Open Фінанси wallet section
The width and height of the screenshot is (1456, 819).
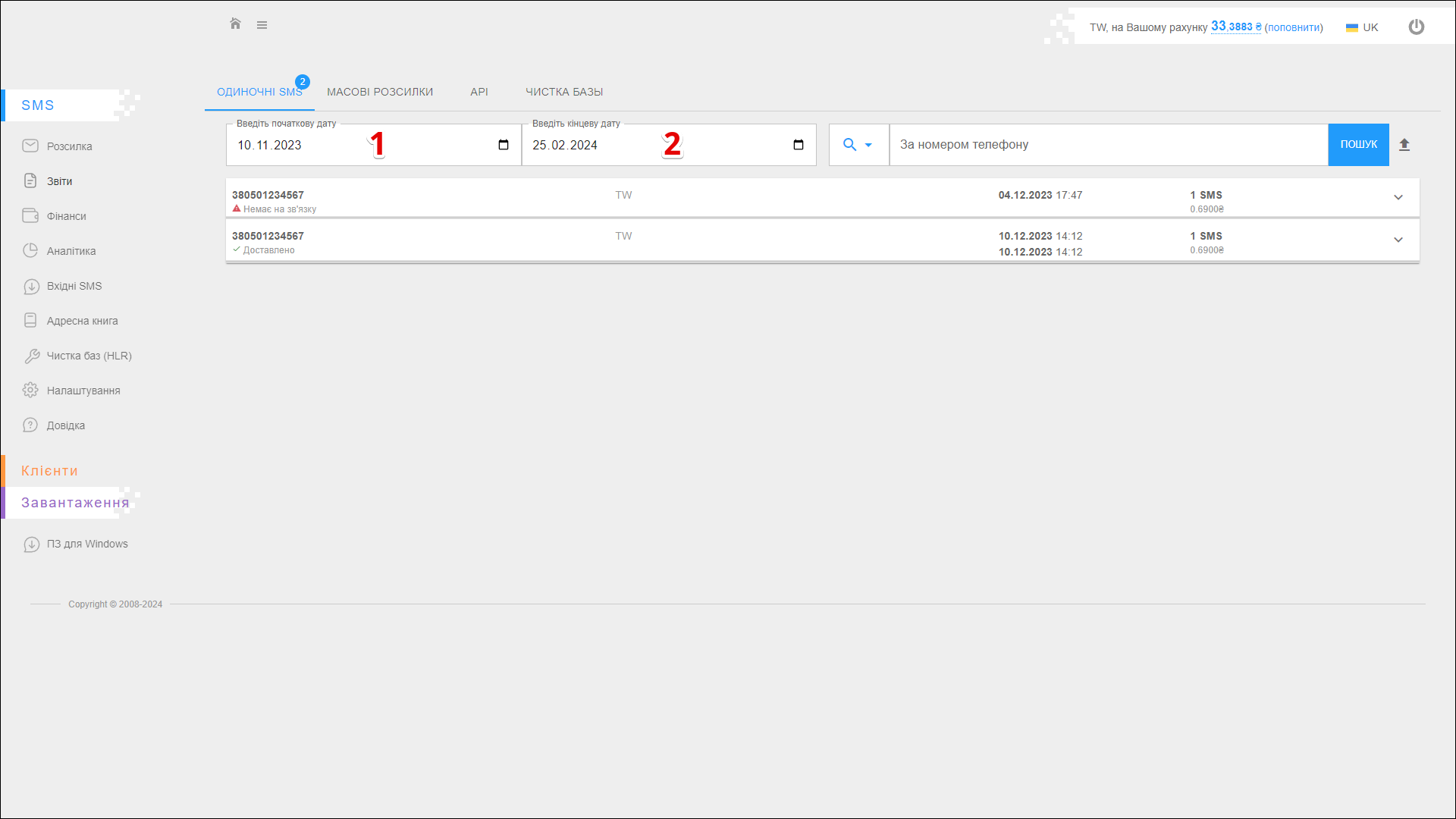tap(66, 216)
